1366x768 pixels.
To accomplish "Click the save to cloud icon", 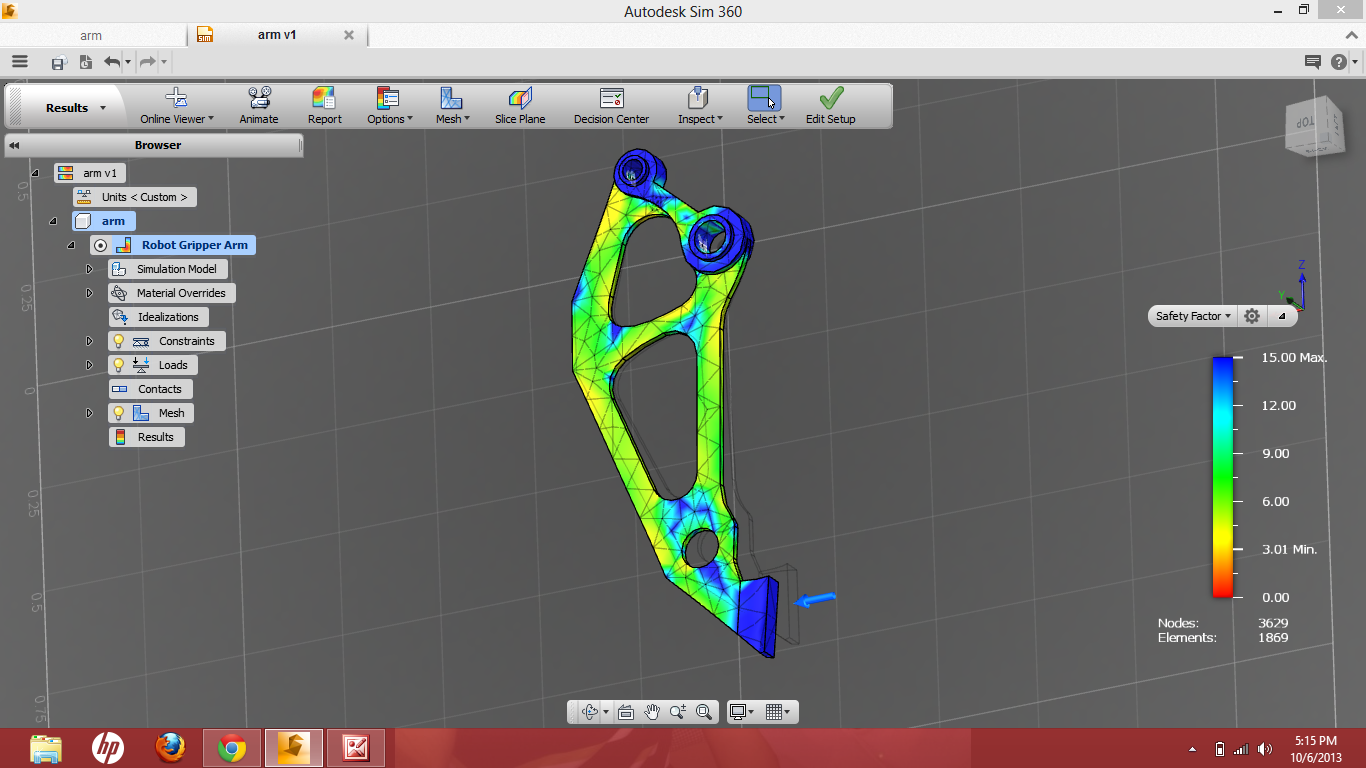I will tap(58, 62).
